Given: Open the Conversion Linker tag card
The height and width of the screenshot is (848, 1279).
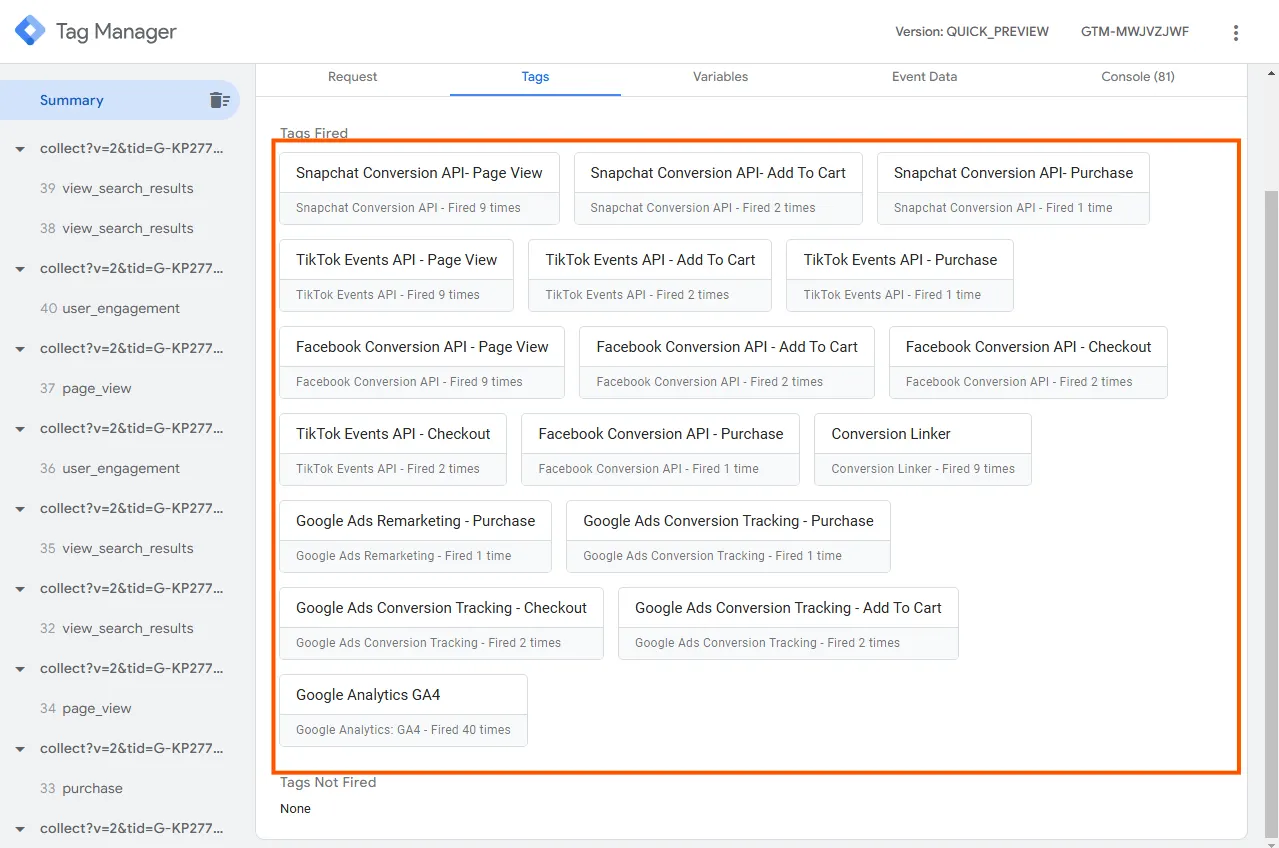Looking at the screenshot, I should click(923, 449).
